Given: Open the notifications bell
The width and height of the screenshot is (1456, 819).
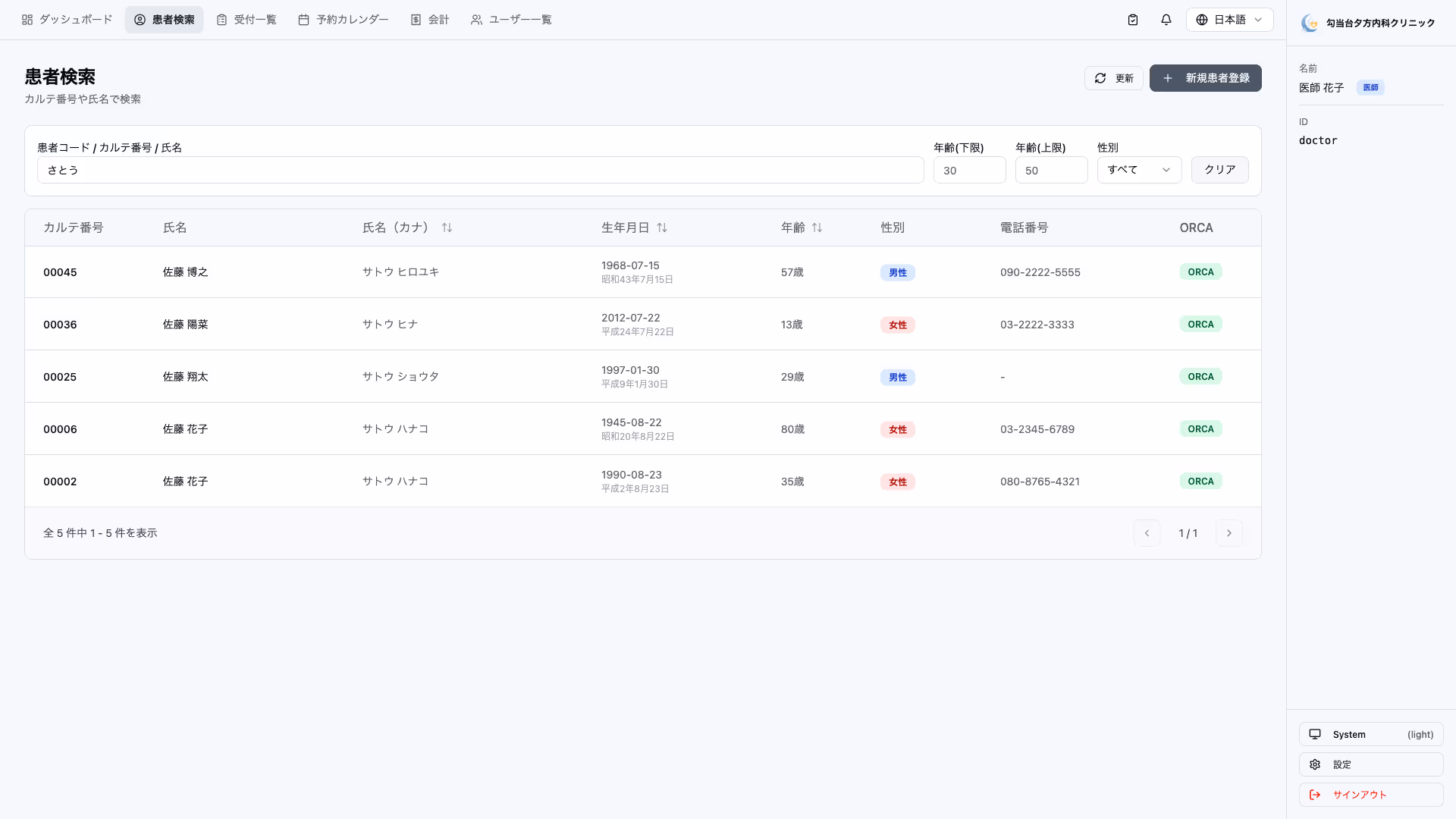Looking at the screenshot, I should point(1166,20).
